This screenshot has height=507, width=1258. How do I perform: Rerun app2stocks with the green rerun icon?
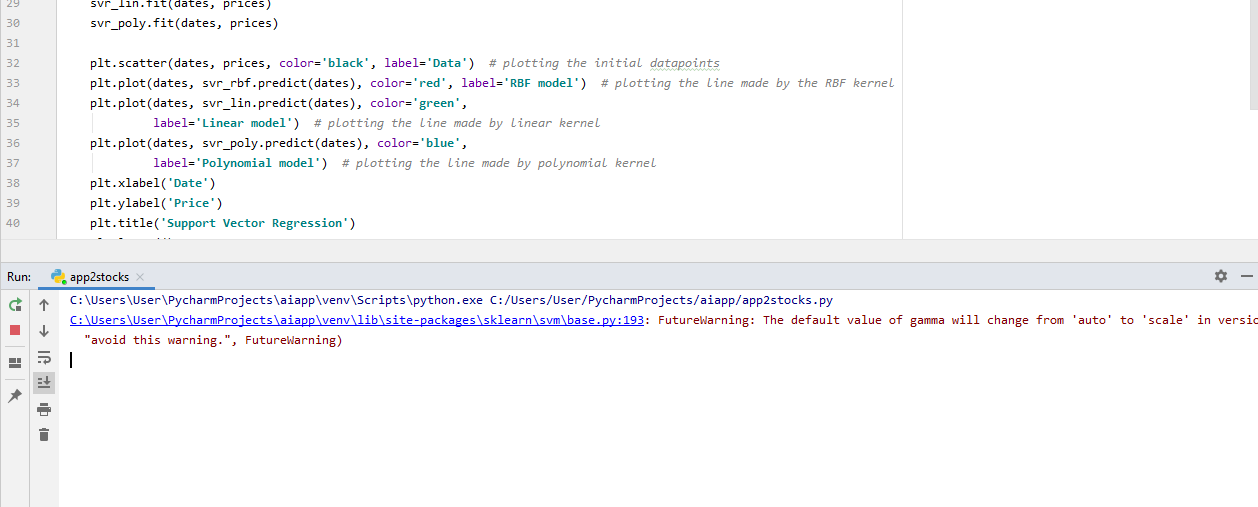pos(15,304)
